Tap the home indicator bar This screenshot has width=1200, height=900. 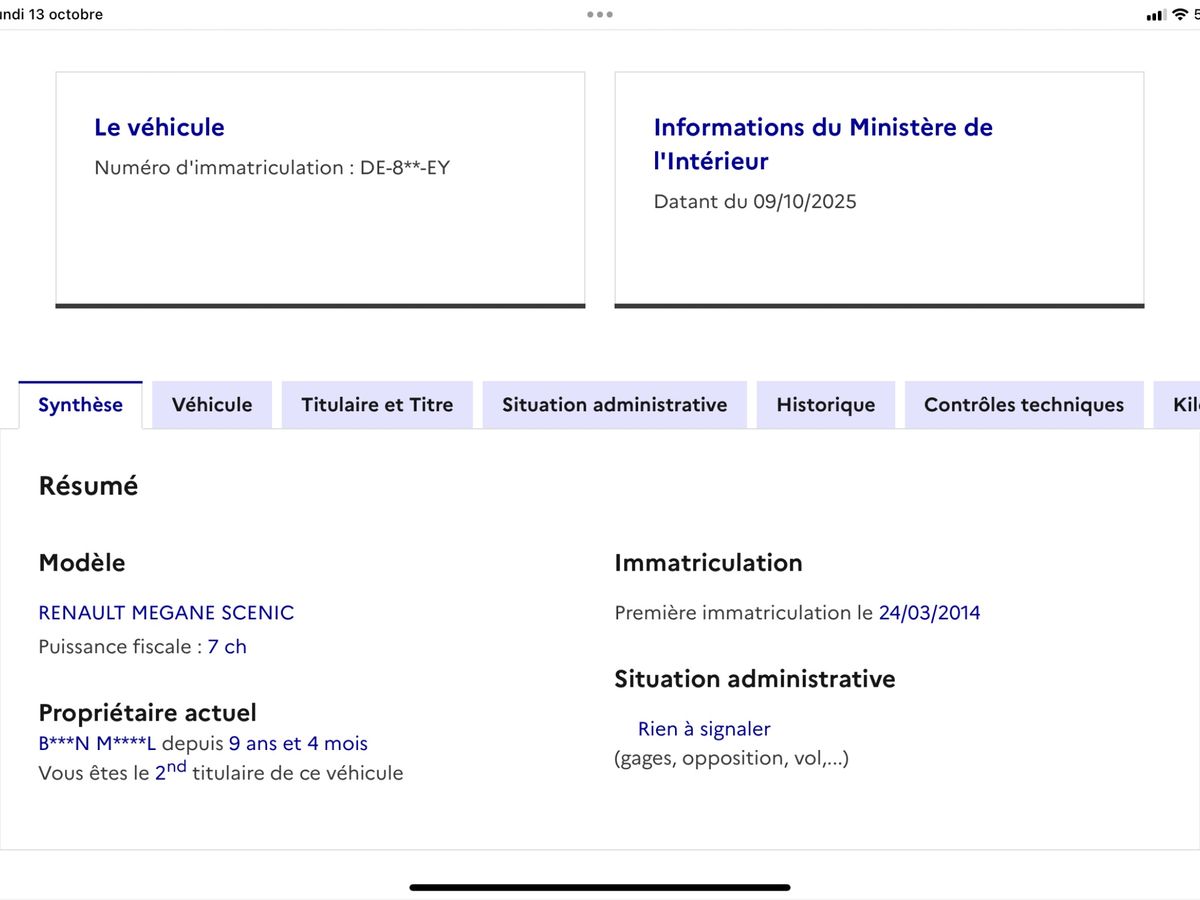600,887
